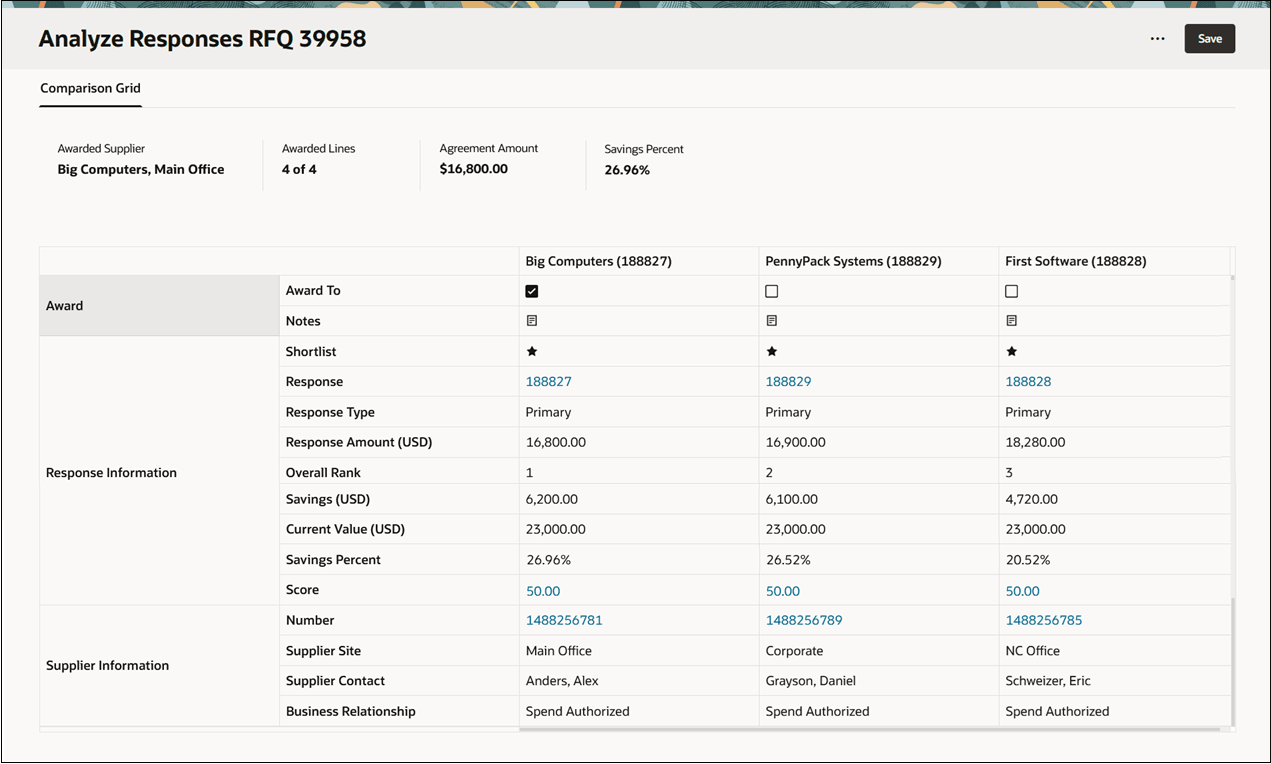The height and width of the screenshot is (764, 1271).
Task: Open response 188827 from Big Computers
Action: pyautogui.click(x=548, y=381)
